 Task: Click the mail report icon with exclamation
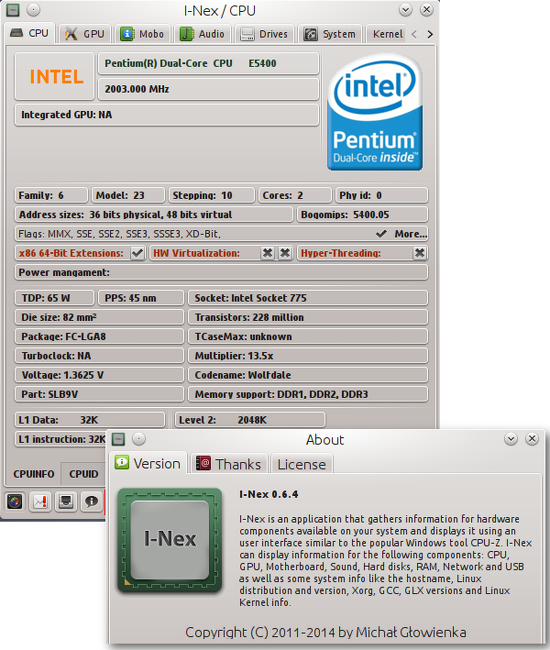[40, 502]
